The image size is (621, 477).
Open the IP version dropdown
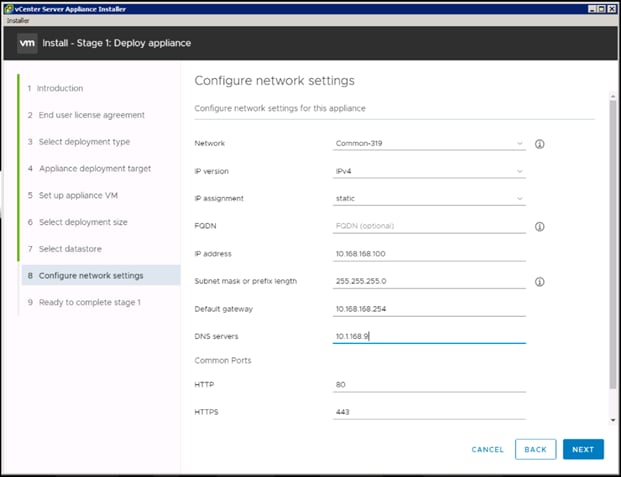(x=429, y=171)
